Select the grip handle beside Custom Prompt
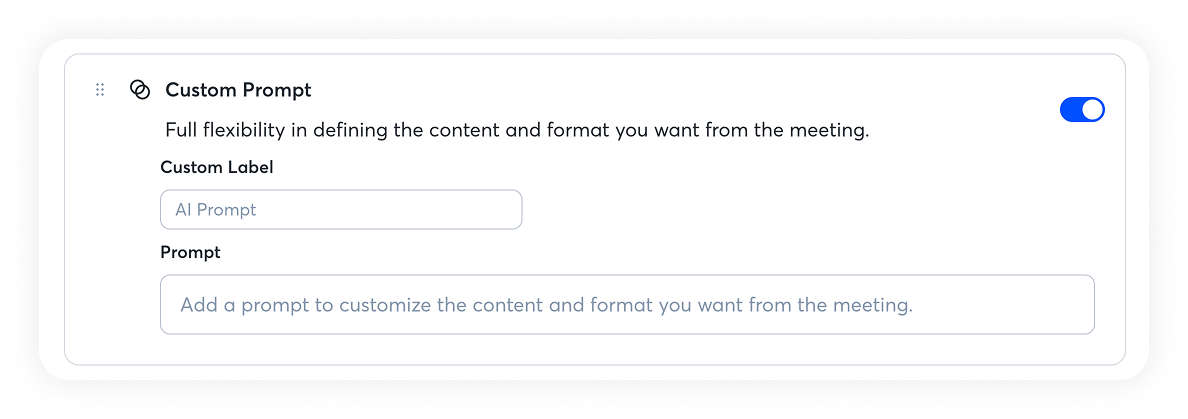 pyautogui.click(x=100, y=90)
